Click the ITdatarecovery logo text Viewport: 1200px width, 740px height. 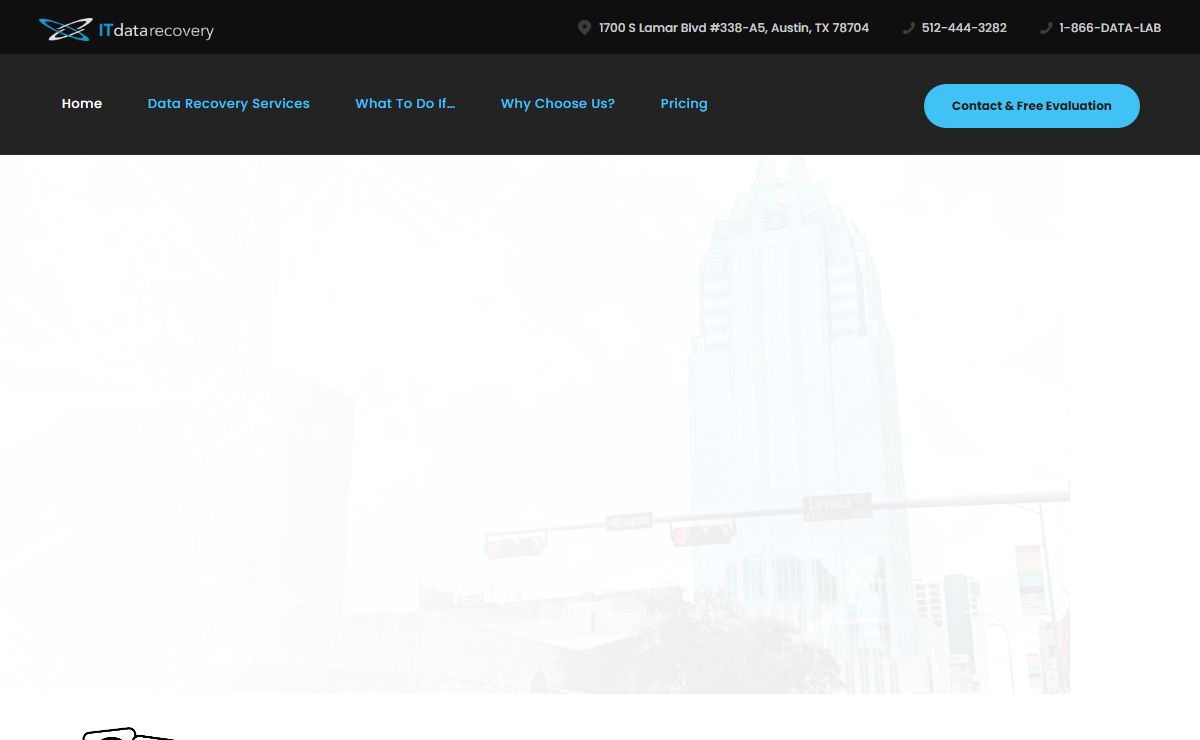point(156,31)
